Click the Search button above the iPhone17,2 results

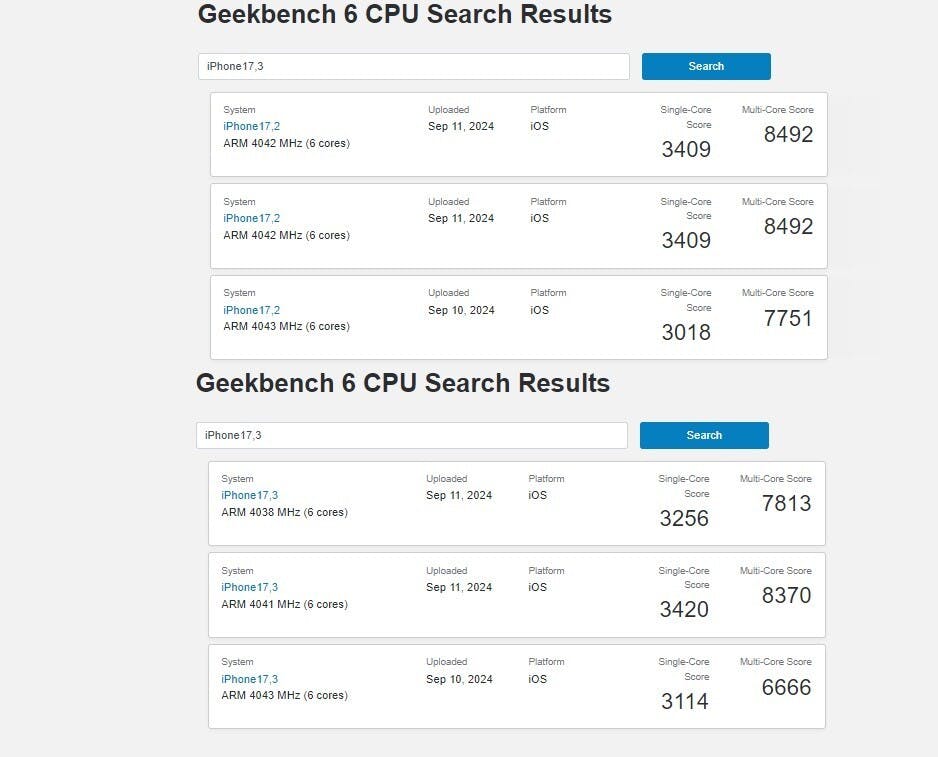[x=706, y=66]
